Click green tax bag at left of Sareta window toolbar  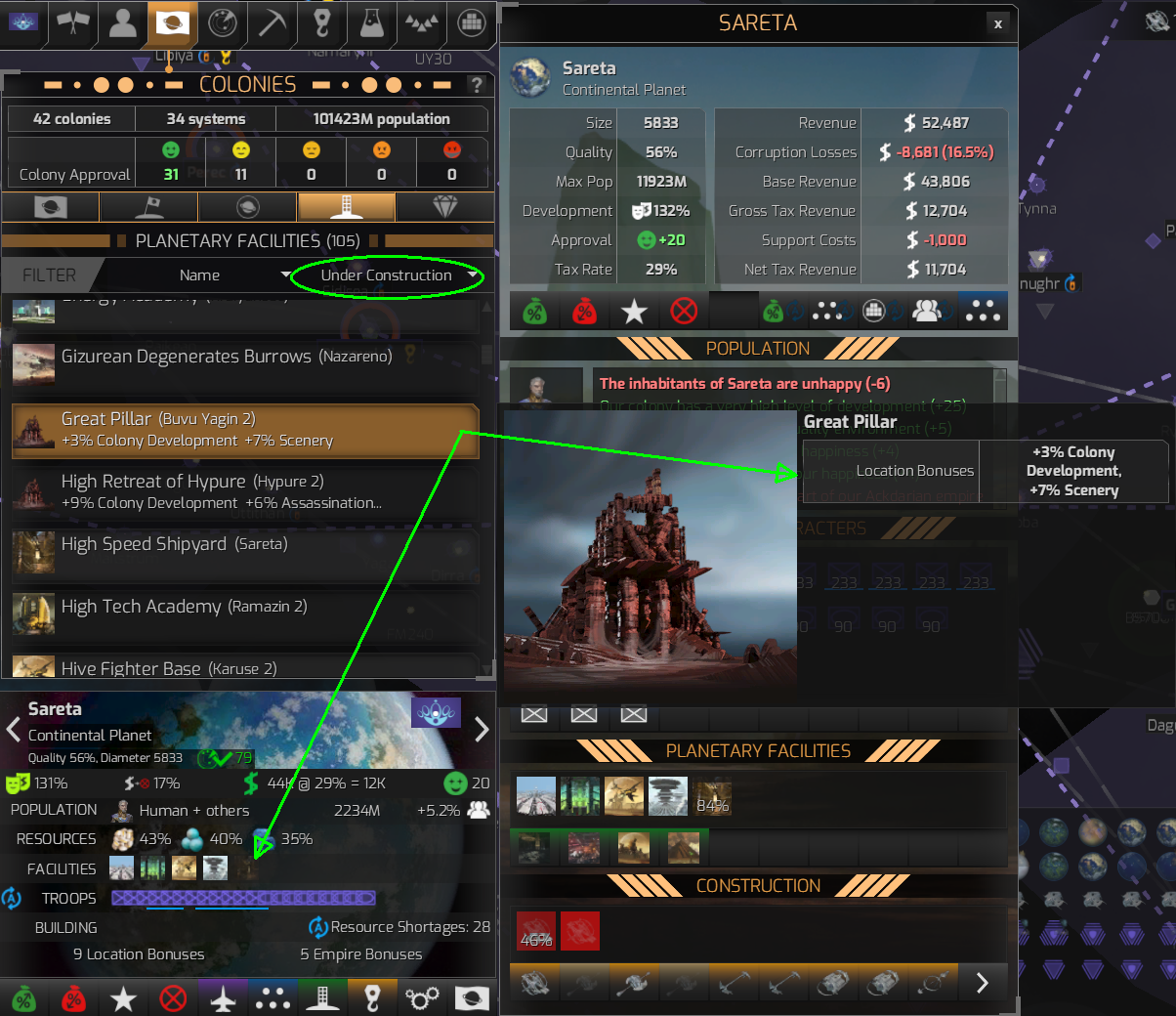pyautogui.click(x=534, y=312)
